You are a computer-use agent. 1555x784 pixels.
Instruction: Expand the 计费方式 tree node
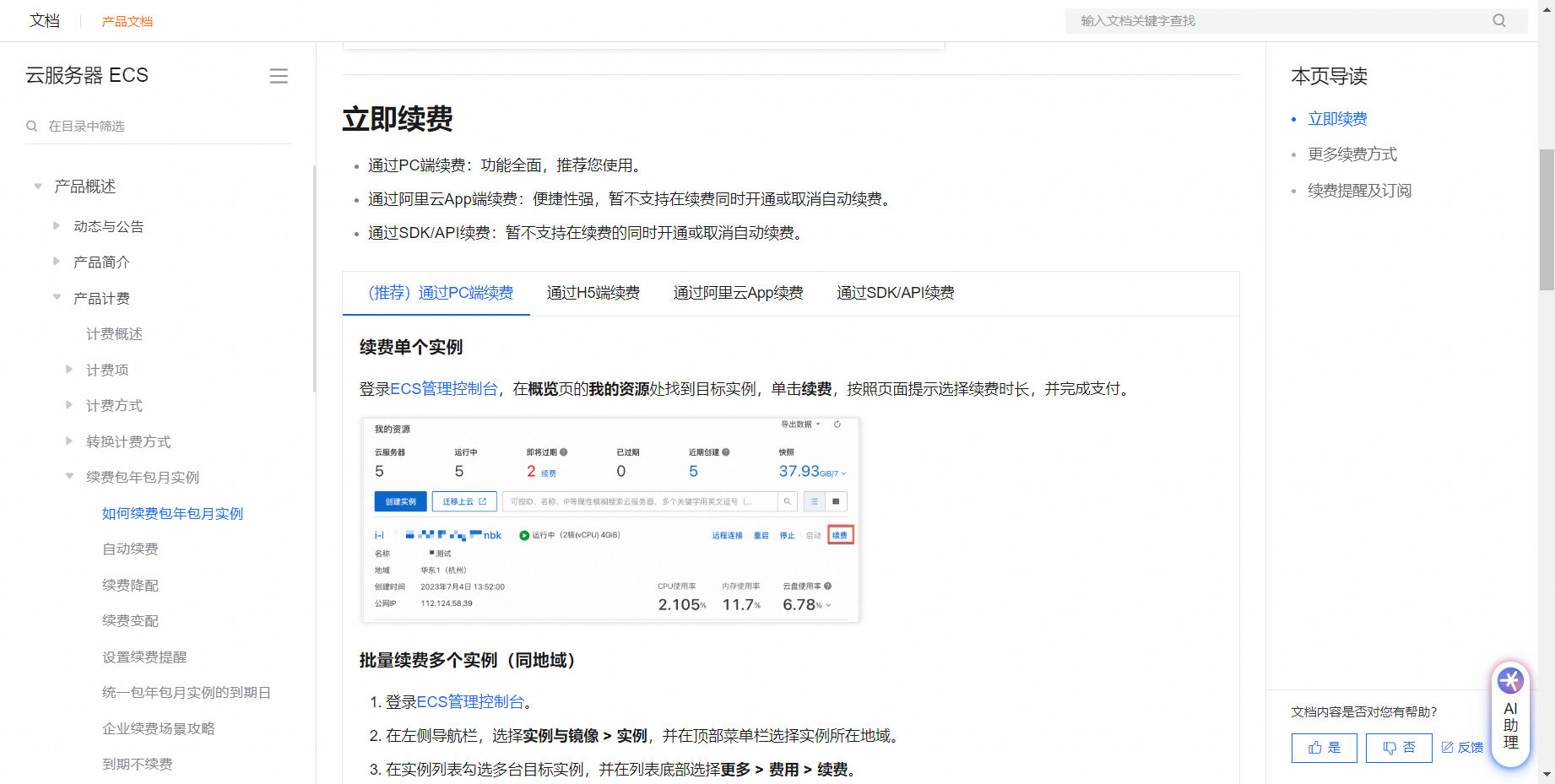[69, 405]
